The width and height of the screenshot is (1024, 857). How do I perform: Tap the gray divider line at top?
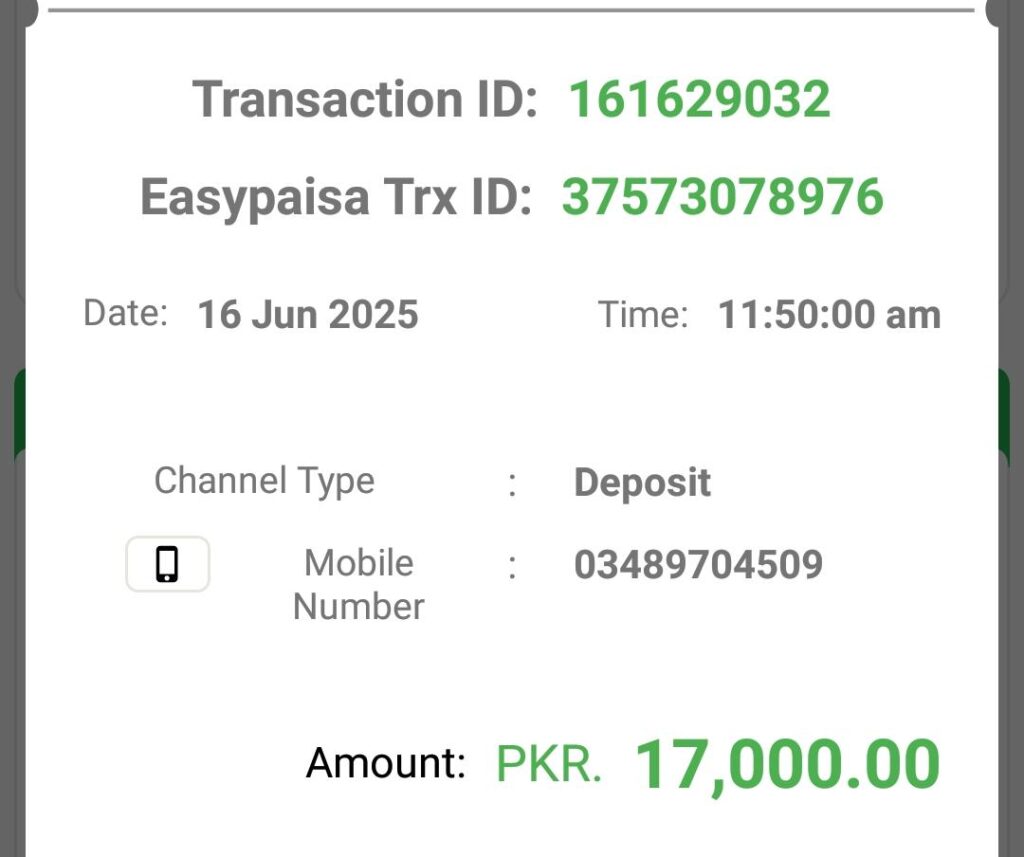511,10
